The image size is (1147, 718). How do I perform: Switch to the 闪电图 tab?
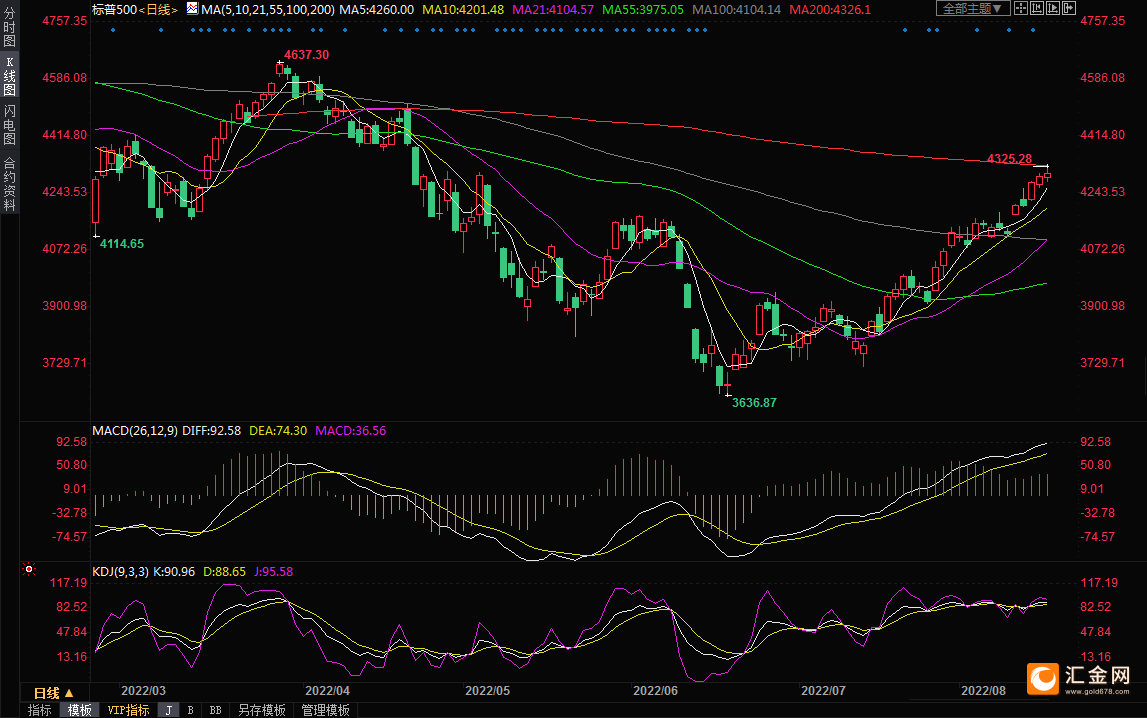pyautogui.click(x=9, y=124)
